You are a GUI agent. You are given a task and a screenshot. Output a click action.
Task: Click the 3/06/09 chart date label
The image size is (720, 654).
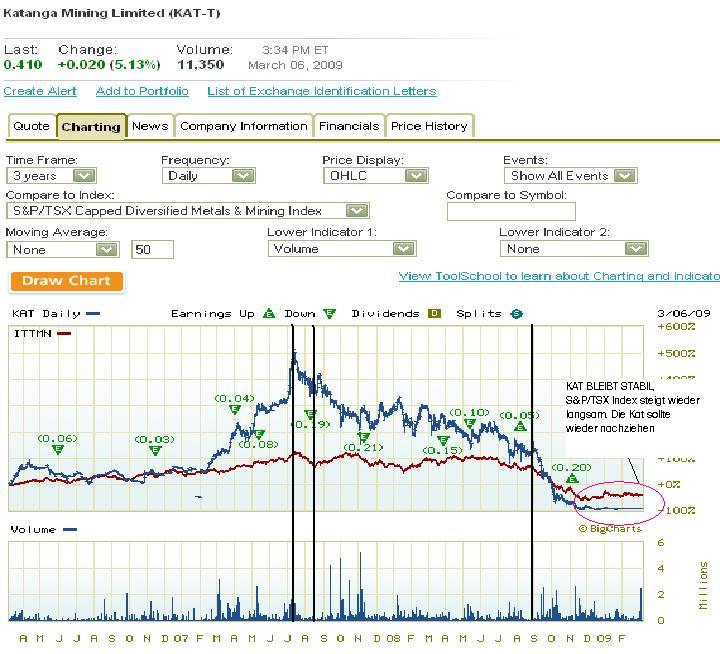[x=684, y=313]
